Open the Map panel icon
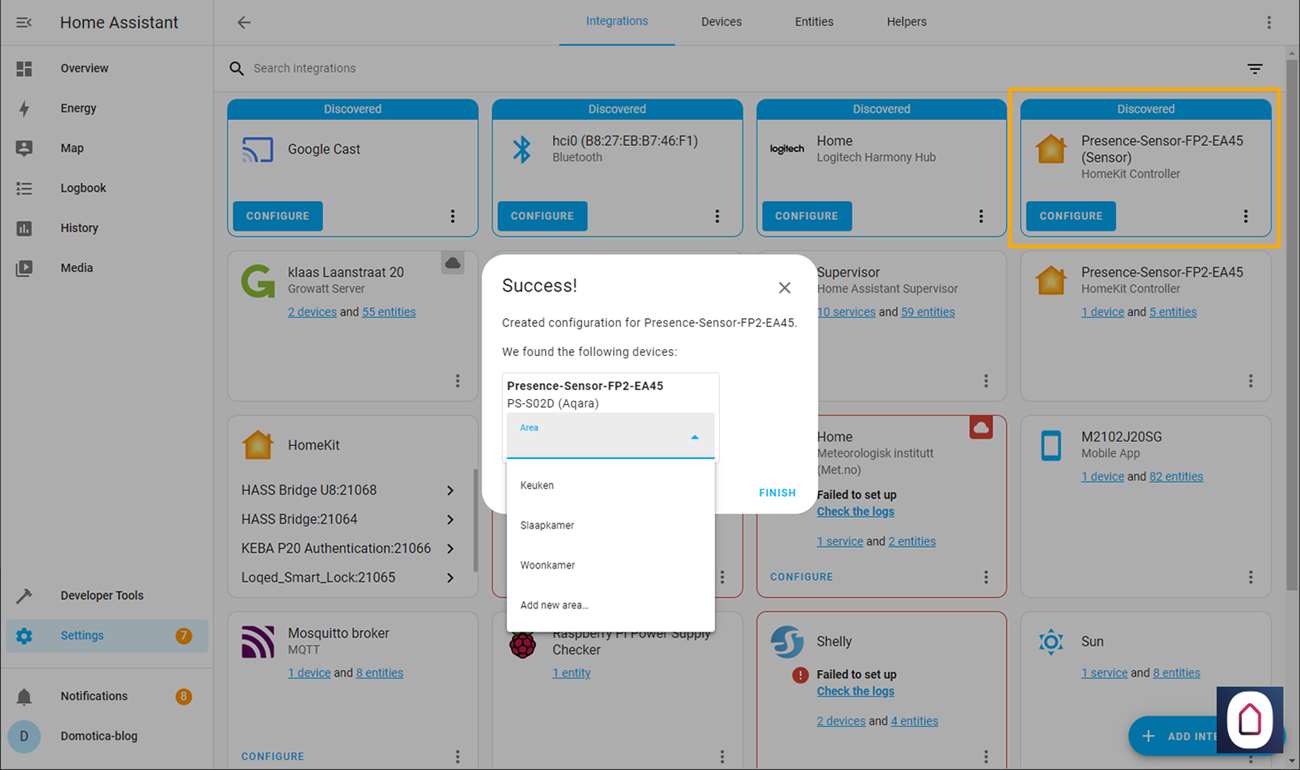1300x770 pixels. coord(24,148)
